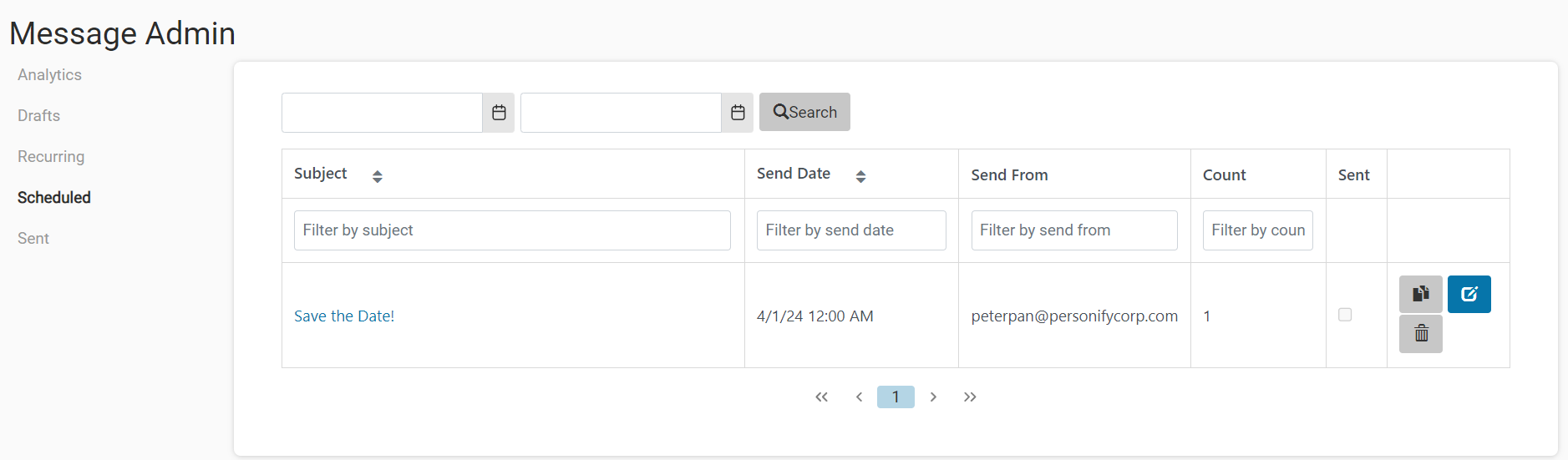Viewport: 1568px width, 460px height.
Task: Edit the Save the Date! message
Action: click(x=1469, y=294)
